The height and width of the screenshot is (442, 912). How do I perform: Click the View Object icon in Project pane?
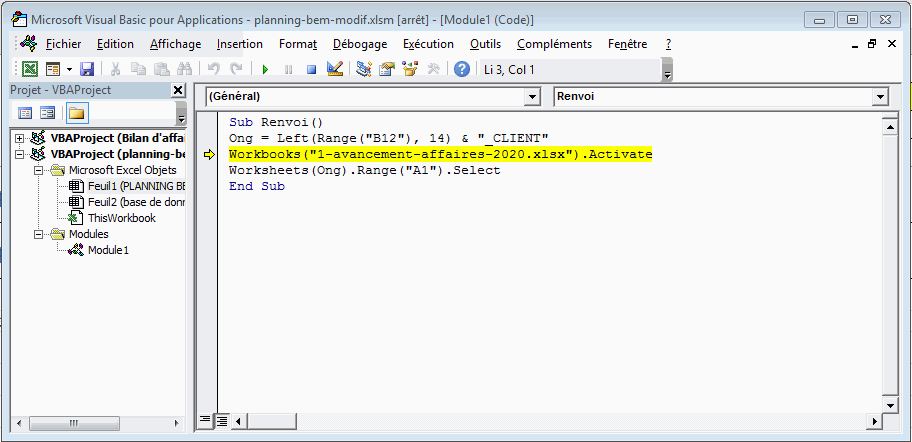click(47, 113)
